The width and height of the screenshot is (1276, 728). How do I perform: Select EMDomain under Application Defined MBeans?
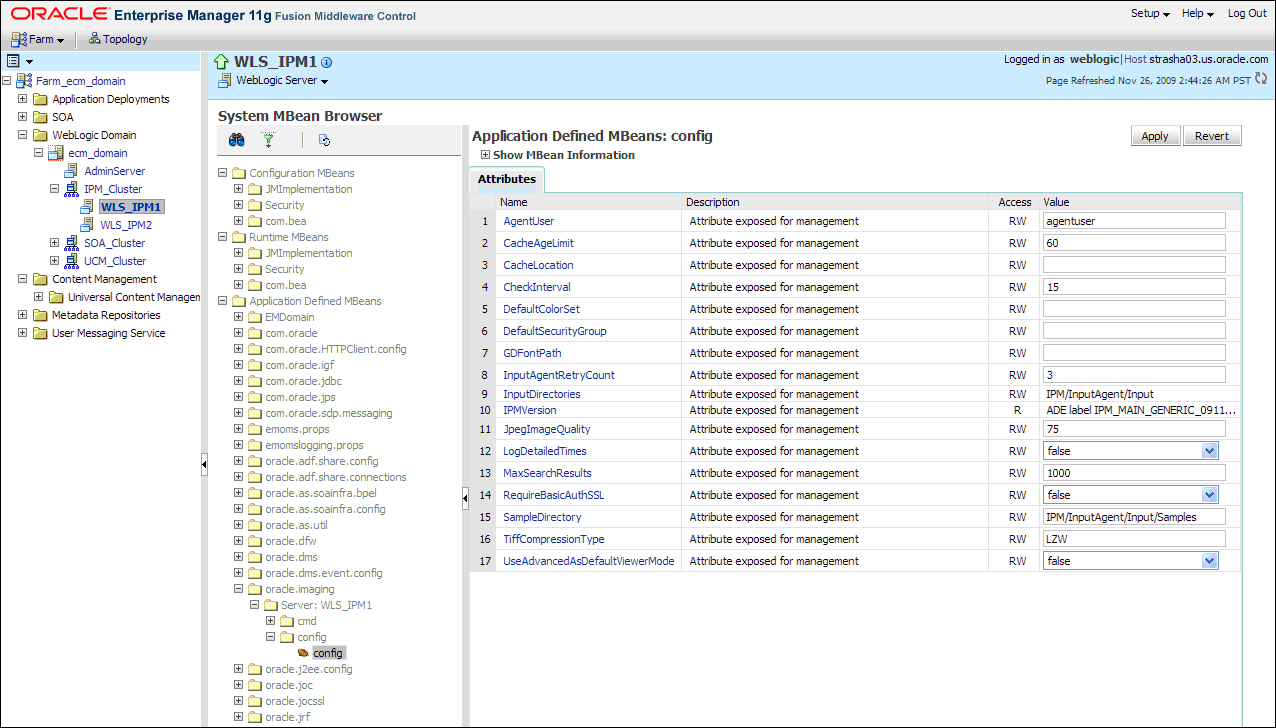(290, 317)
